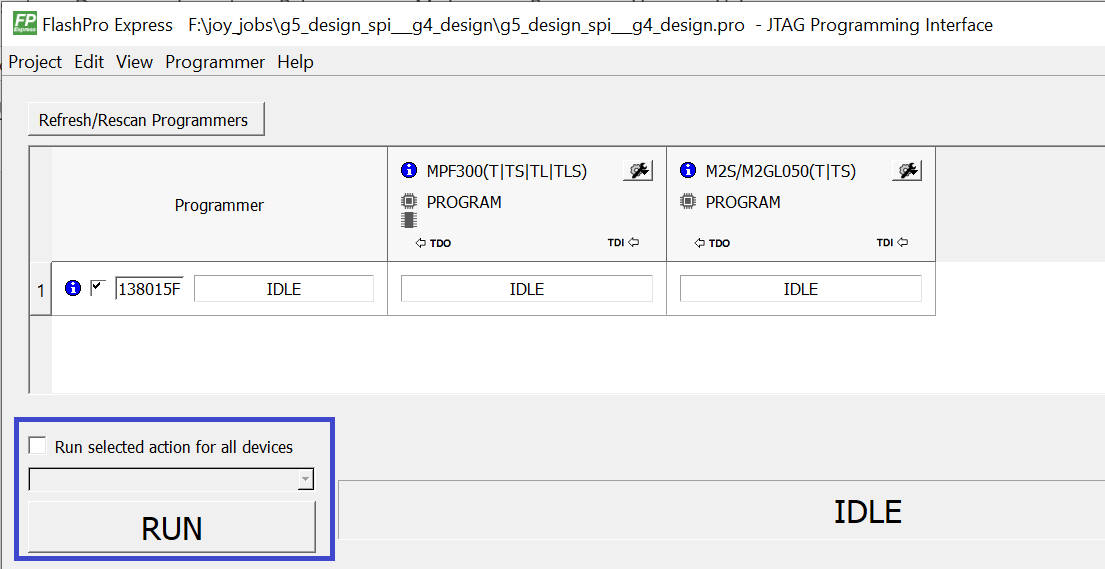Click the M2S/M2GL050 device info icon
The width and height of the screenshot is (1105, 569).
click(687, 171)
